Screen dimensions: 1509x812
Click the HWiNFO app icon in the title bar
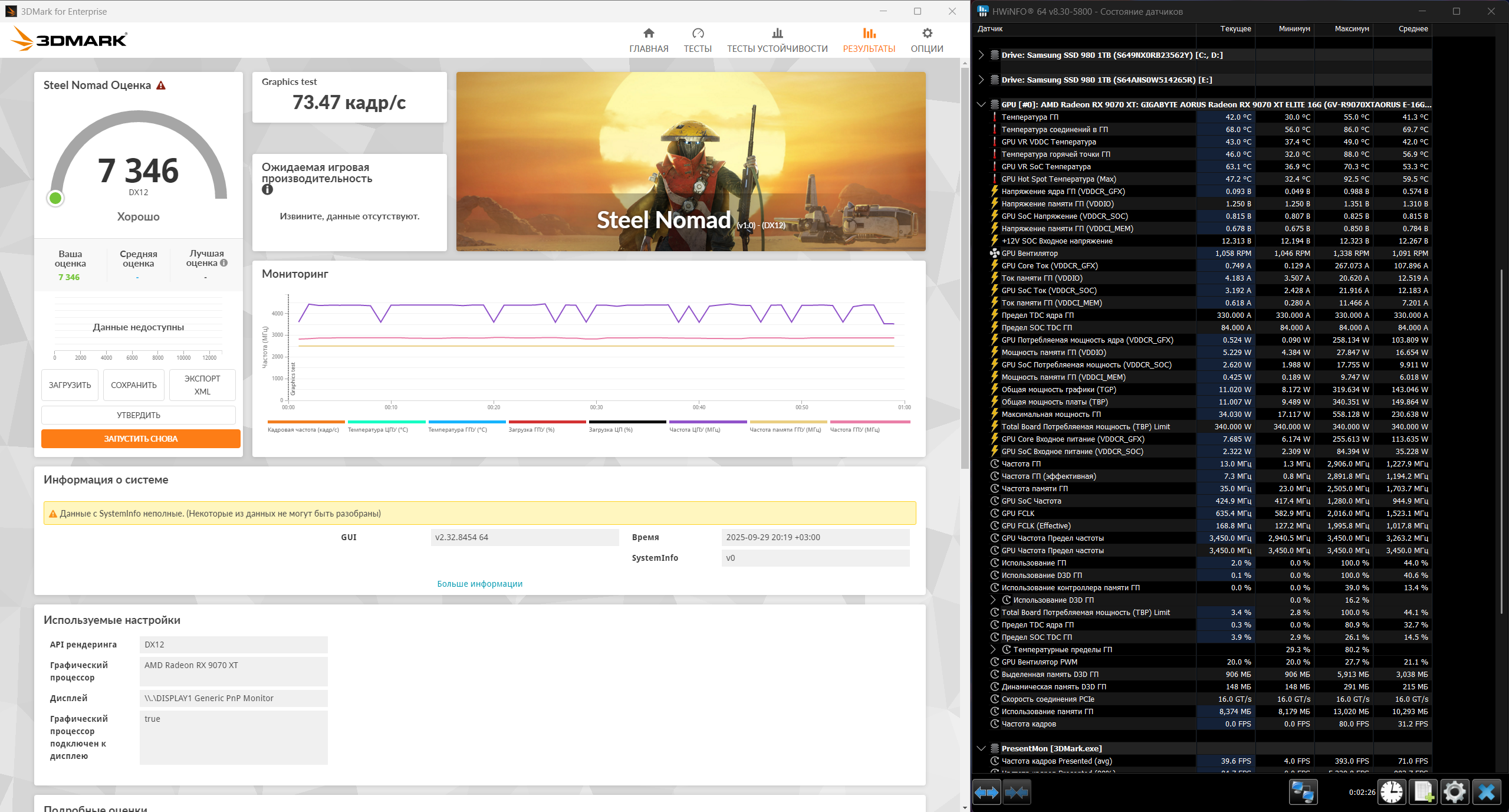click(983, 11)
